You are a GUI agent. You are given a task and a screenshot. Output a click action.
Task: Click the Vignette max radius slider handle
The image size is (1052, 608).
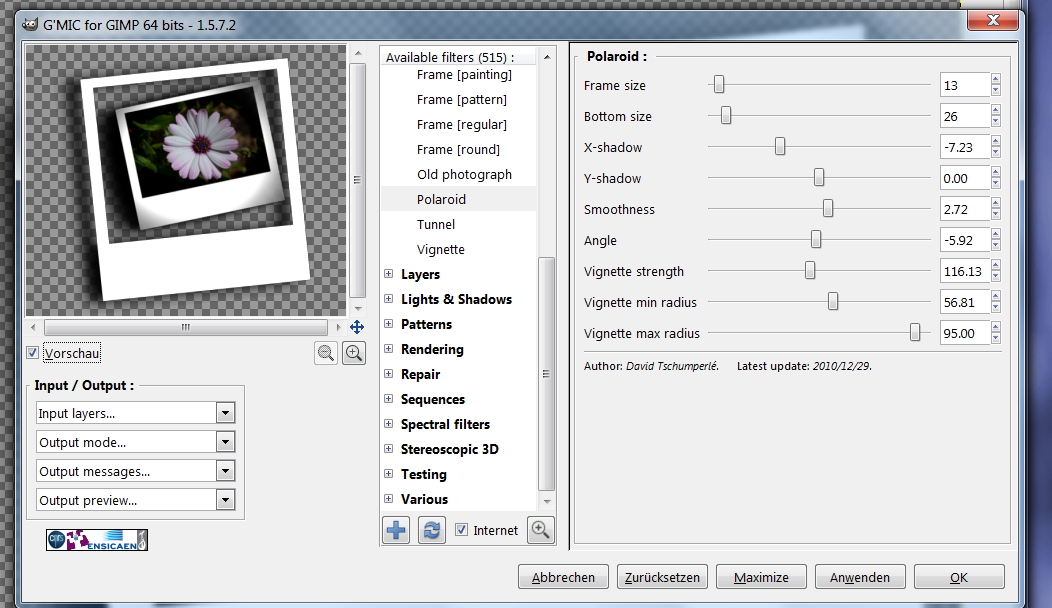click(915, 332)
